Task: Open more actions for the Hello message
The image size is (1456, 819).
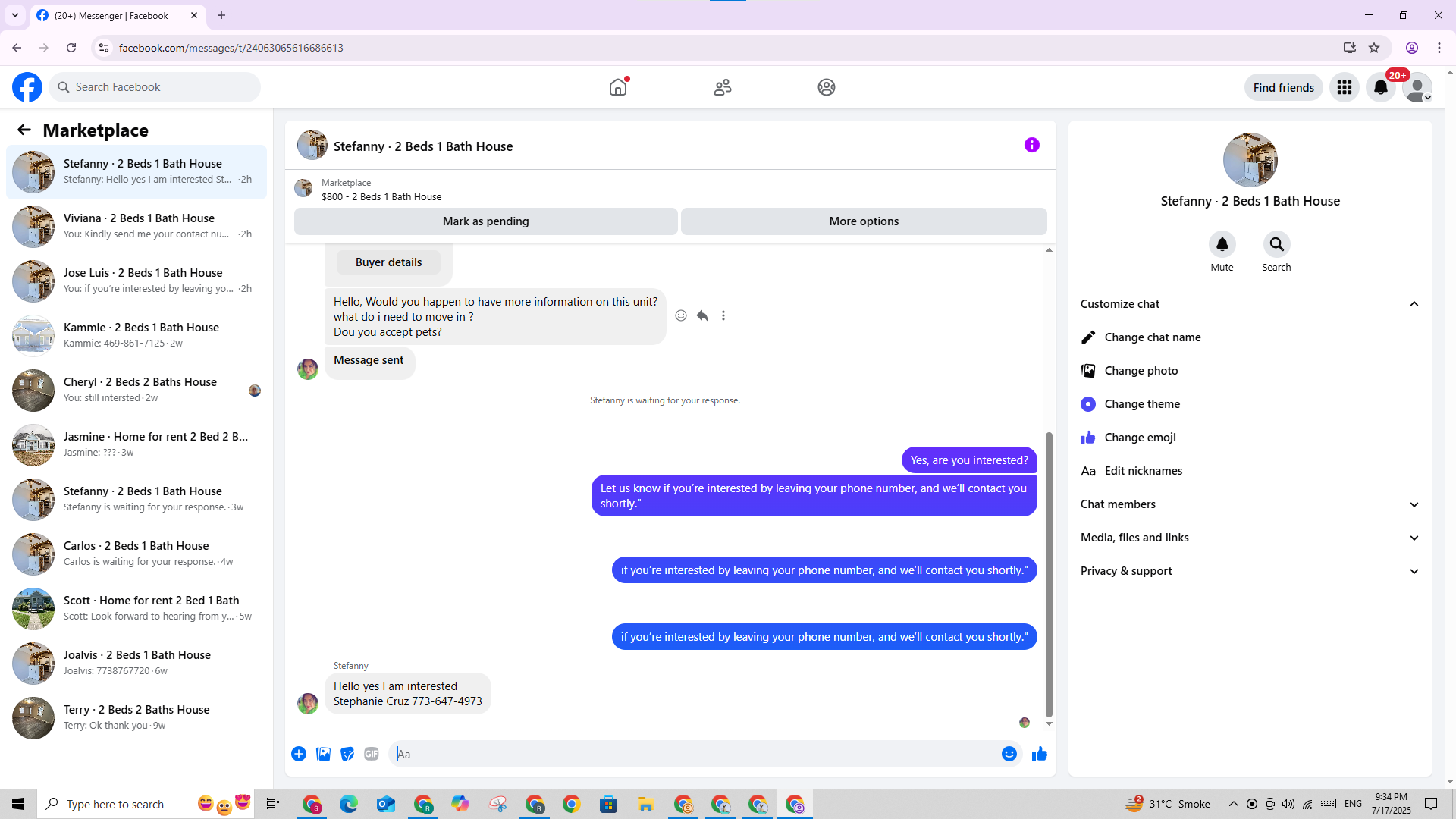Action: pos(723,315)
